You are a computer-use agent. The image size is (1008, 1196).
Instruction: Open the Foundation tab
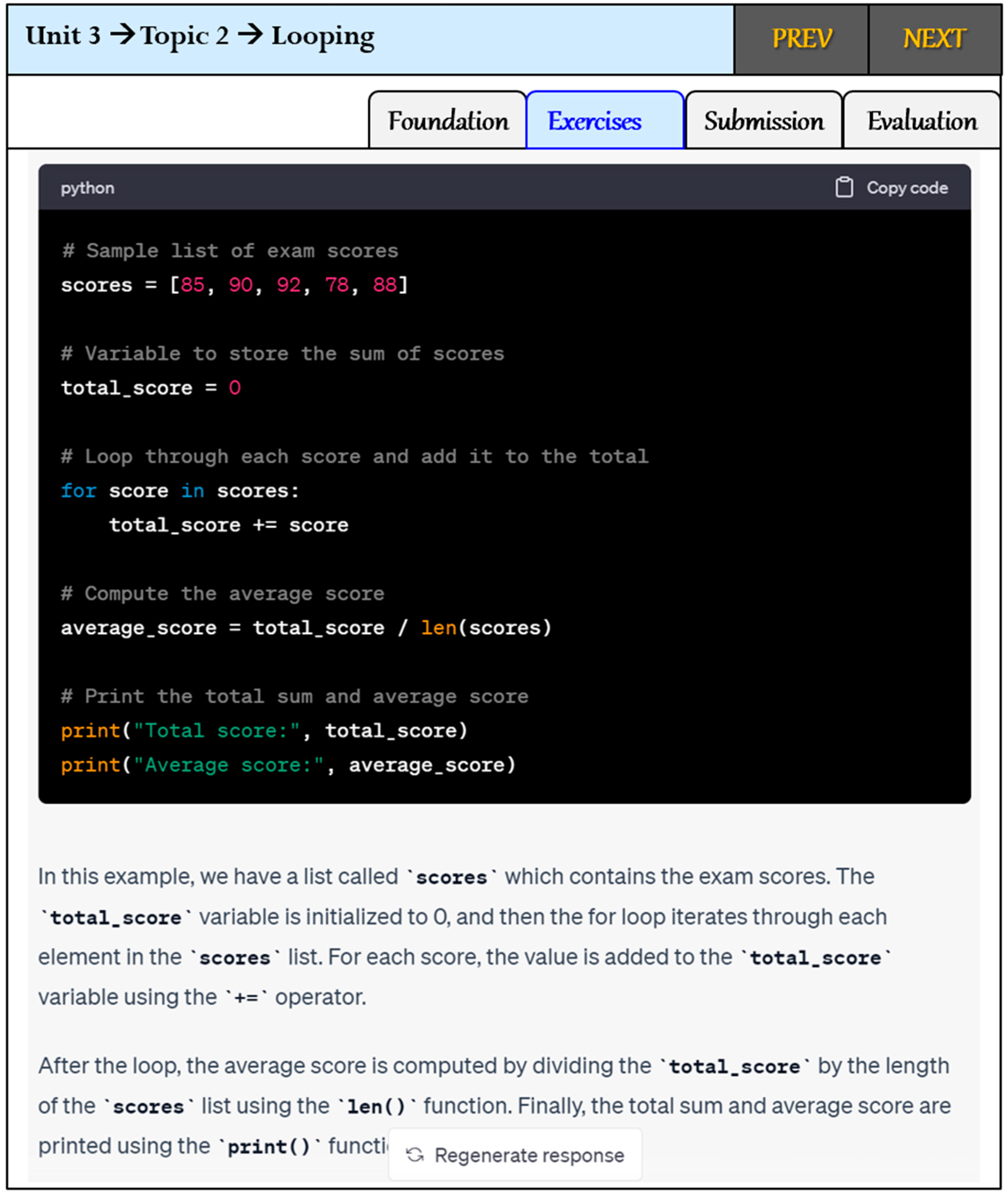pyautogui.click(x=448, y=121)
